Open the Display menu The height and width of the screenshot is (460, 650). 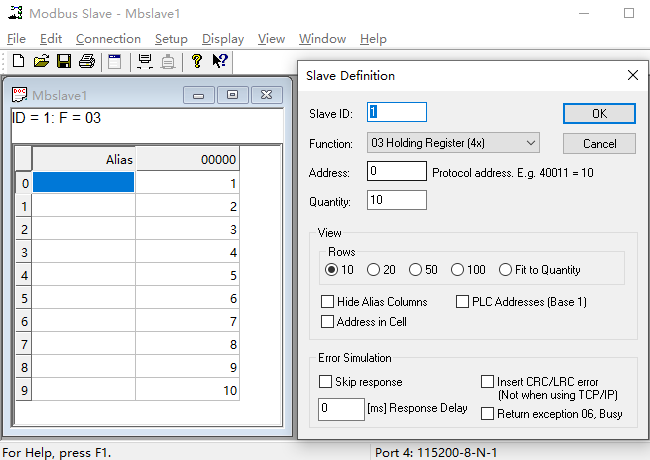click(x=222, y=39)
